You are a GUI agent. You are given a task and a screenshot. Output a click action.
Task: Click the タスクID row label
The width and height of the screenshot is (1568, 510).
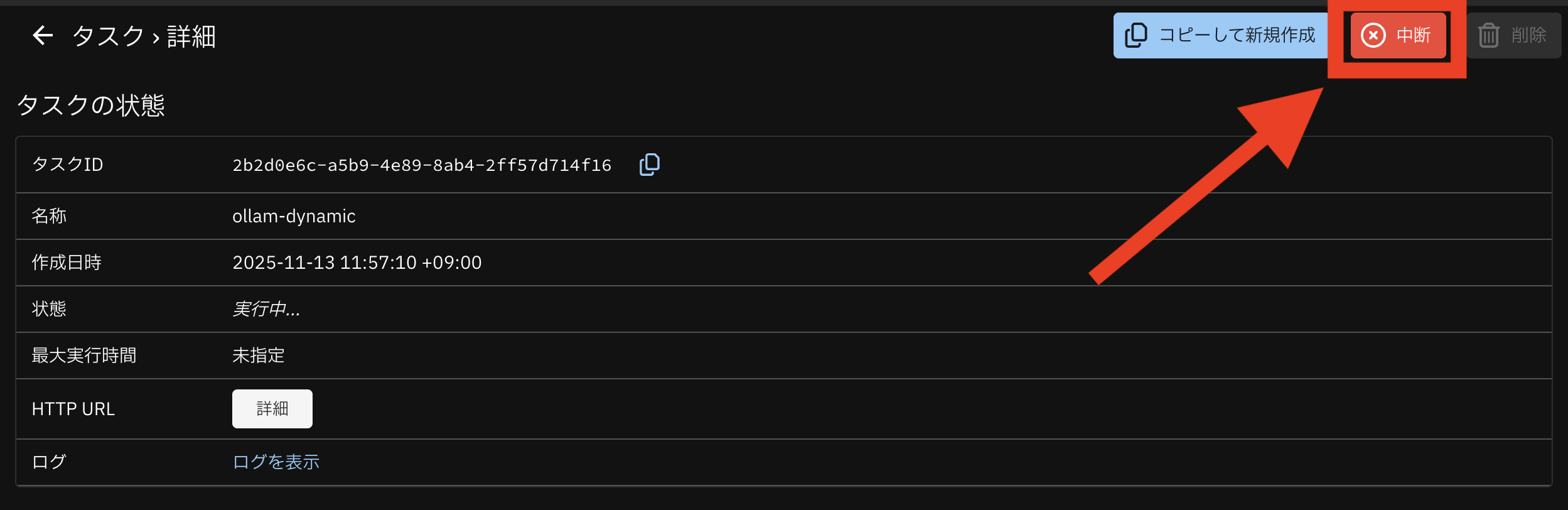[67, 165]
